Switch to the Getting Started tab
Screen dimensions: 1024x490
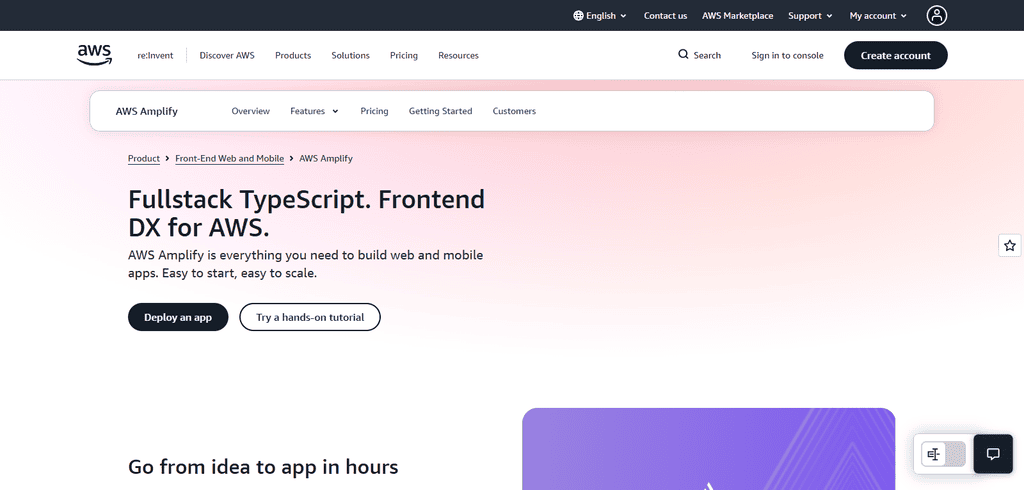(440, 111)
